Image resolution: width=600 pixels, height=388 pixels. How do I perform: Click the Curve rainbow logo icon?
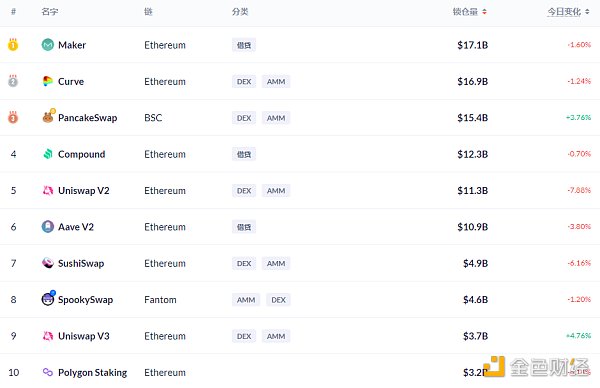[47, 81]
